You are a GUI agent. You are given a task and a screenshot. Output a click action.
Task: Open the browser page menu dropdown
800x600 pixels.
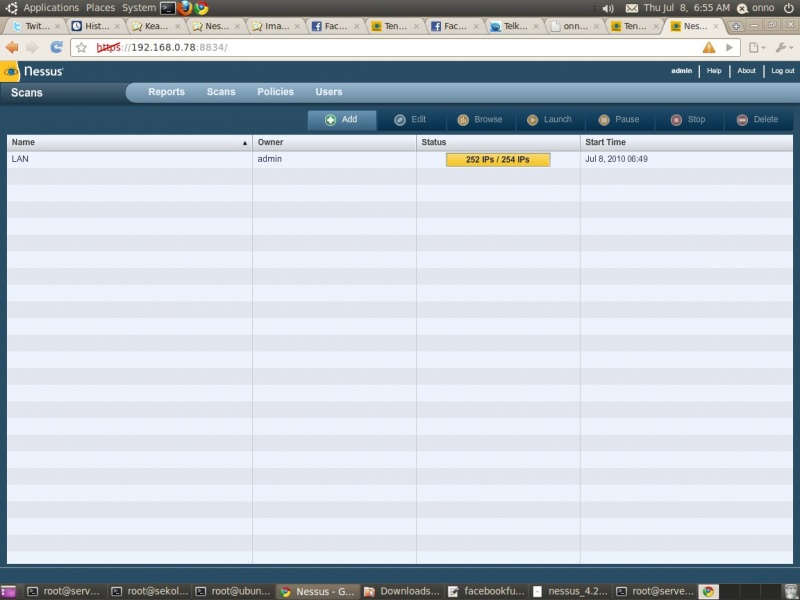759,47
